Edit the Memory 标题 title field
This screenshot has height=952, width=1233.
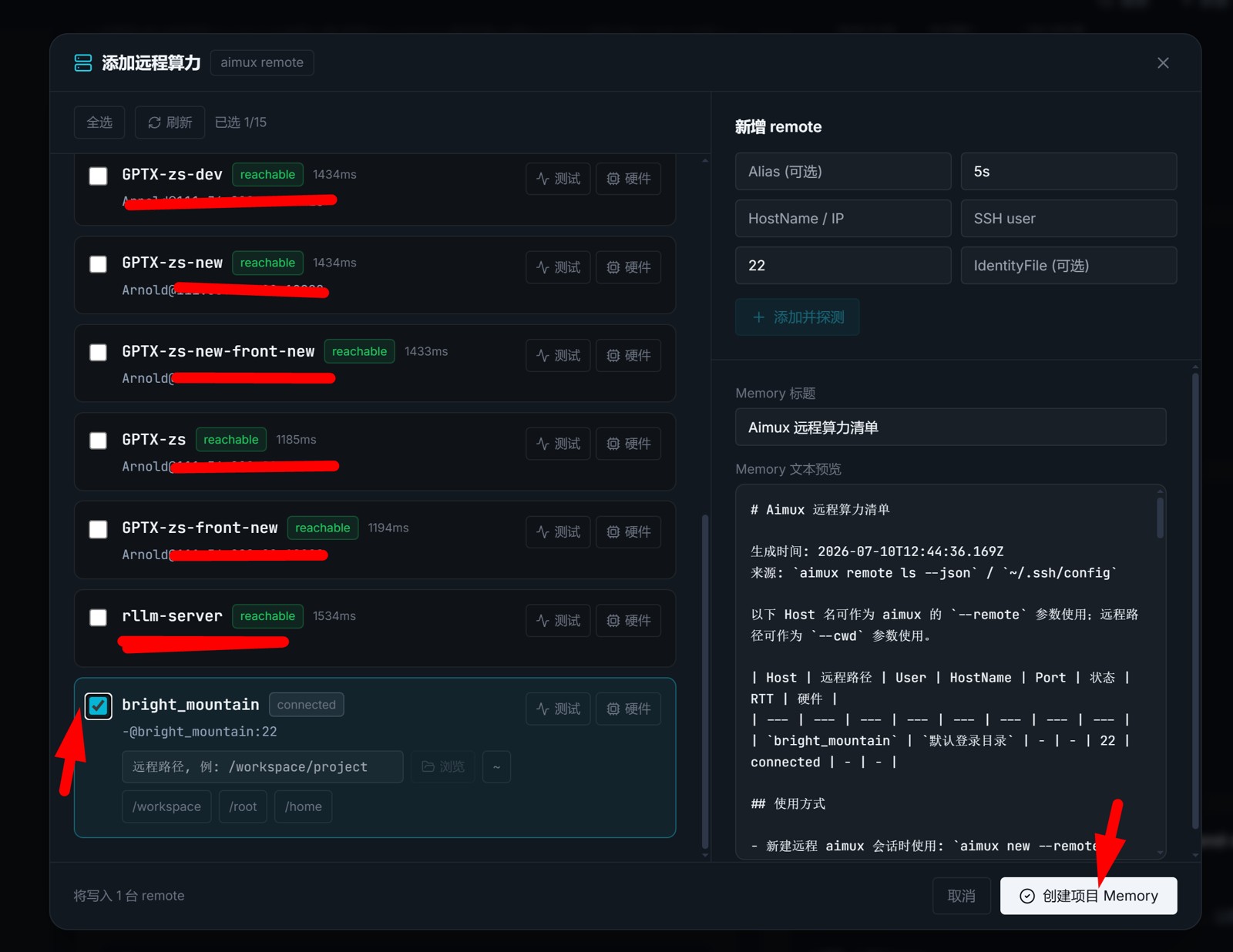pyautogui.click(x=951, y=427)
